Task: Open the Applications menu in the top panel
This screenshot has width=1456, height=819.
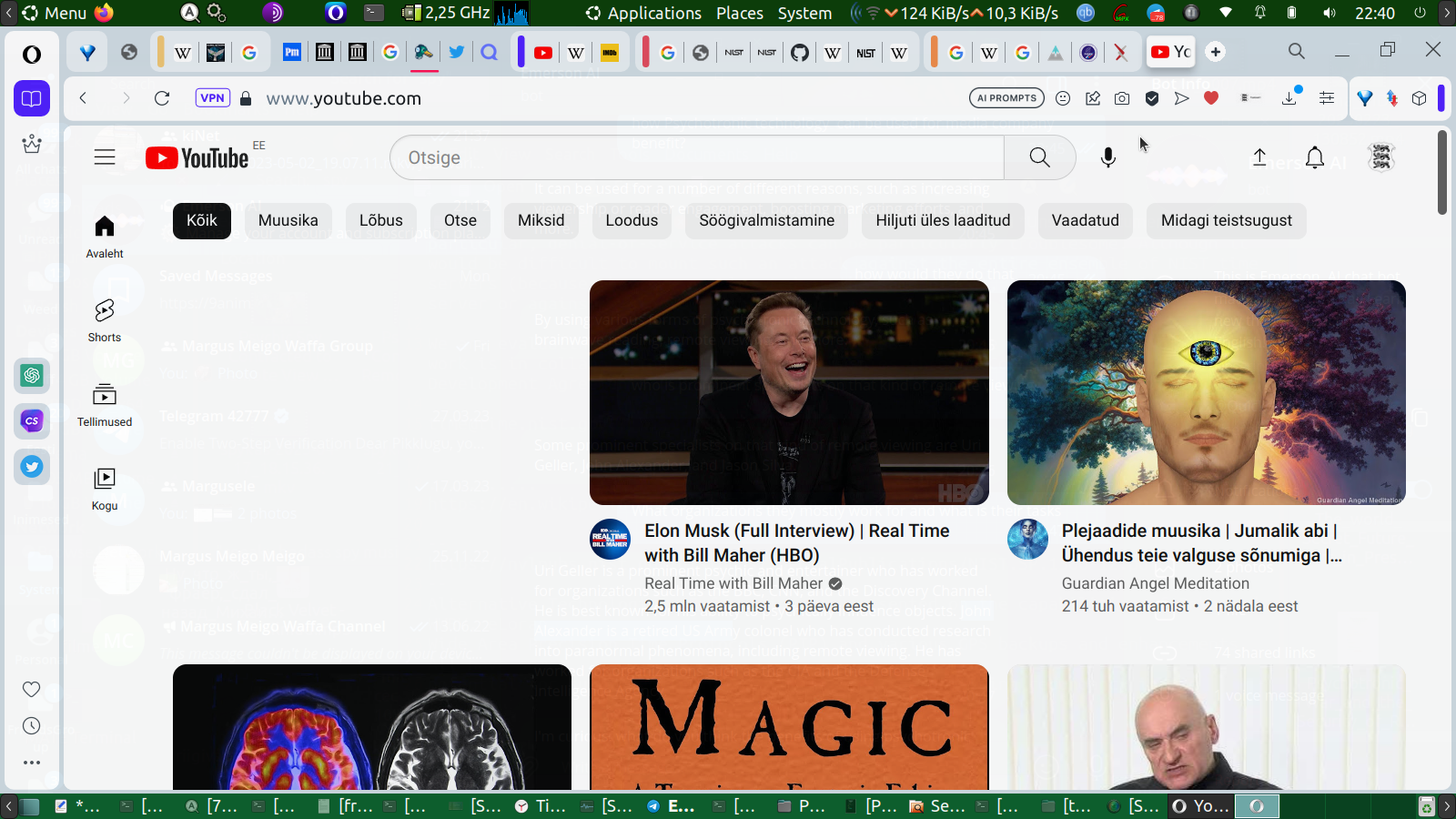Action: click(644, 13)
